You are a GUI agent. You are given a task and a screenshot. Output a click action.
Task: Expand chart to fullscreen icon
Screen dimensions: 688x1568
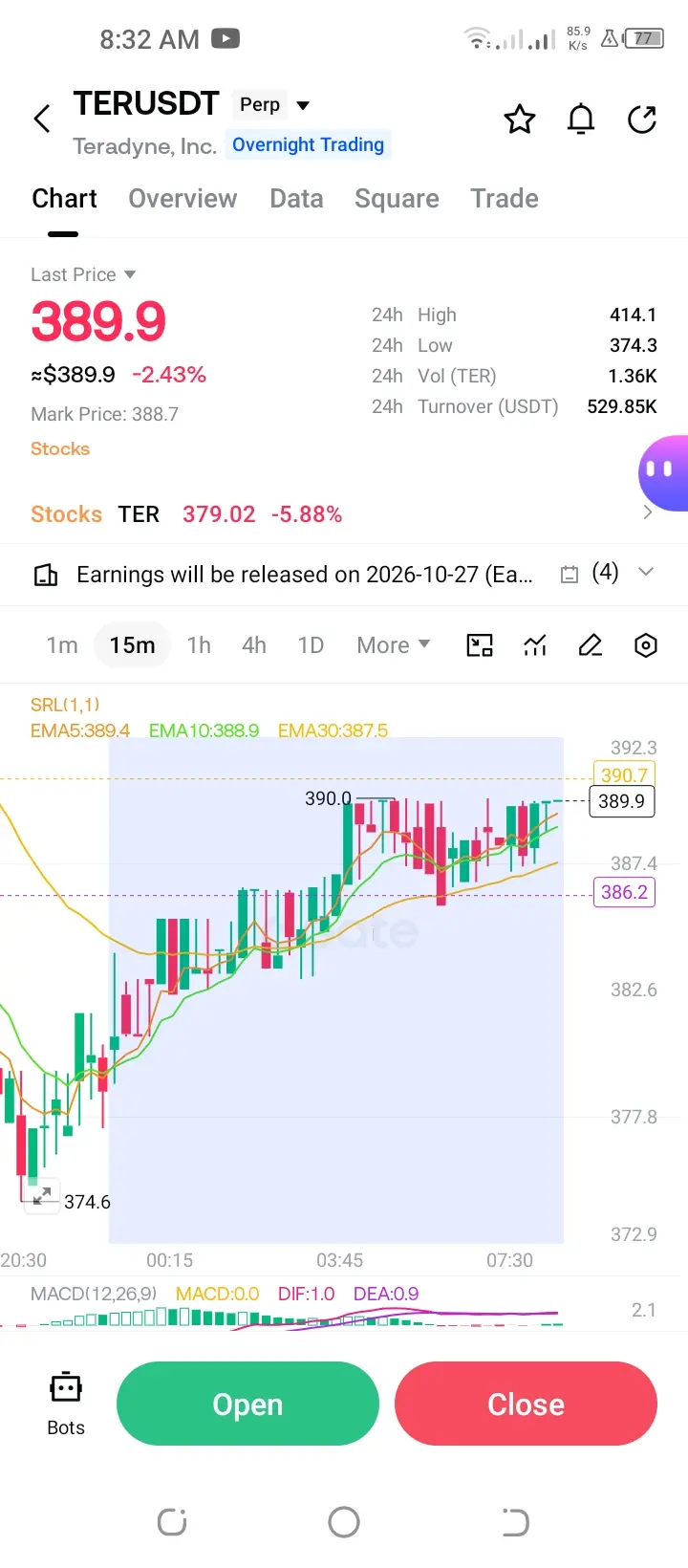[x=42, y=1196]
